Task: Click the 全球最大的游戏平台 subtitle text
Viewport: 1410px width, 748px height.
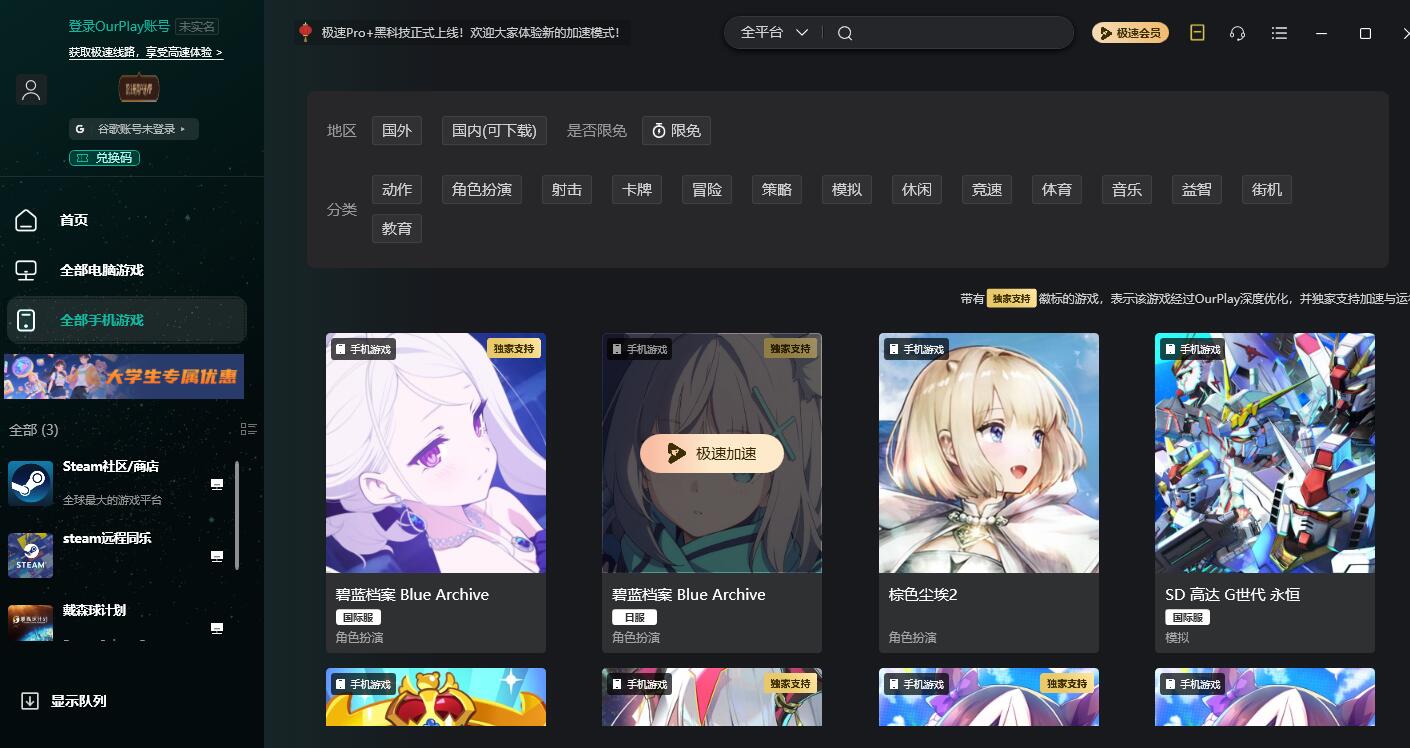Action: pyautogui.click(x=112, y=500)
